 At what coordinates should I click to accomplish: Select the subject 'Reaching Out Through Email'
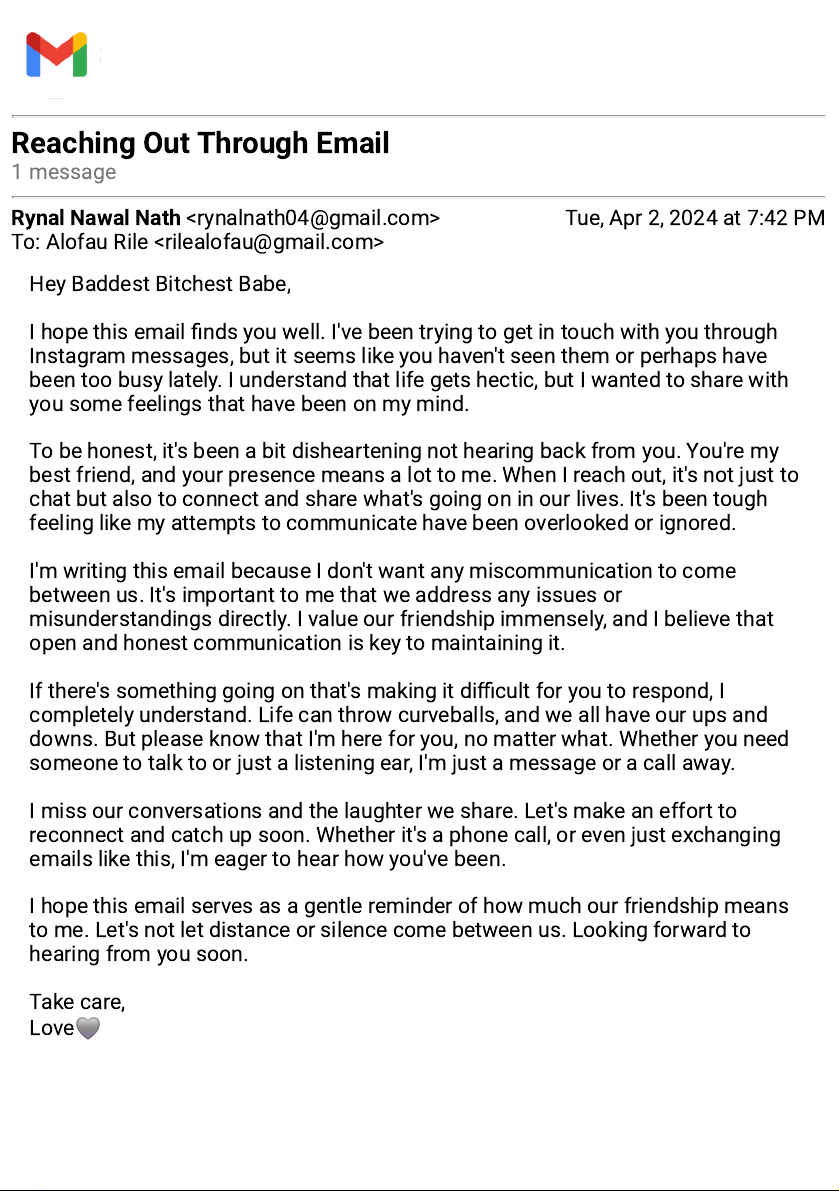pos(200,143)
